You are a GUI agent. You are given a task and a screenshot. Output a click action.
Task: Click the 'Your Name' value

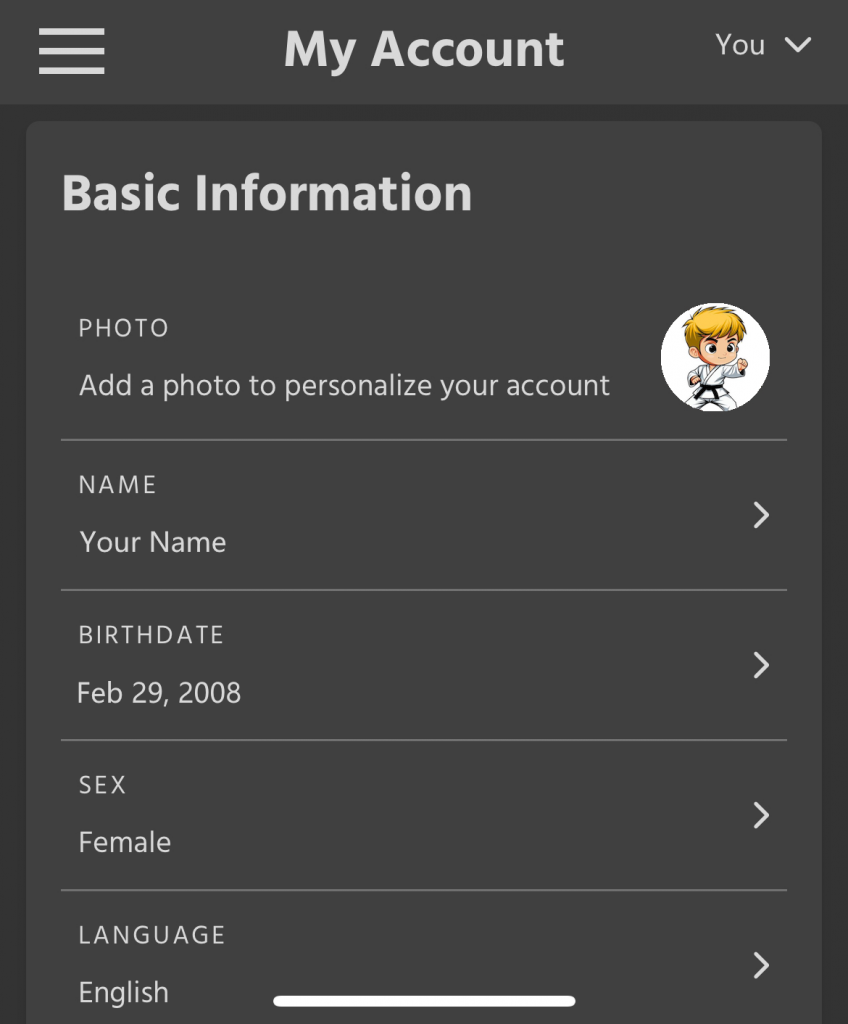point(153,542)
